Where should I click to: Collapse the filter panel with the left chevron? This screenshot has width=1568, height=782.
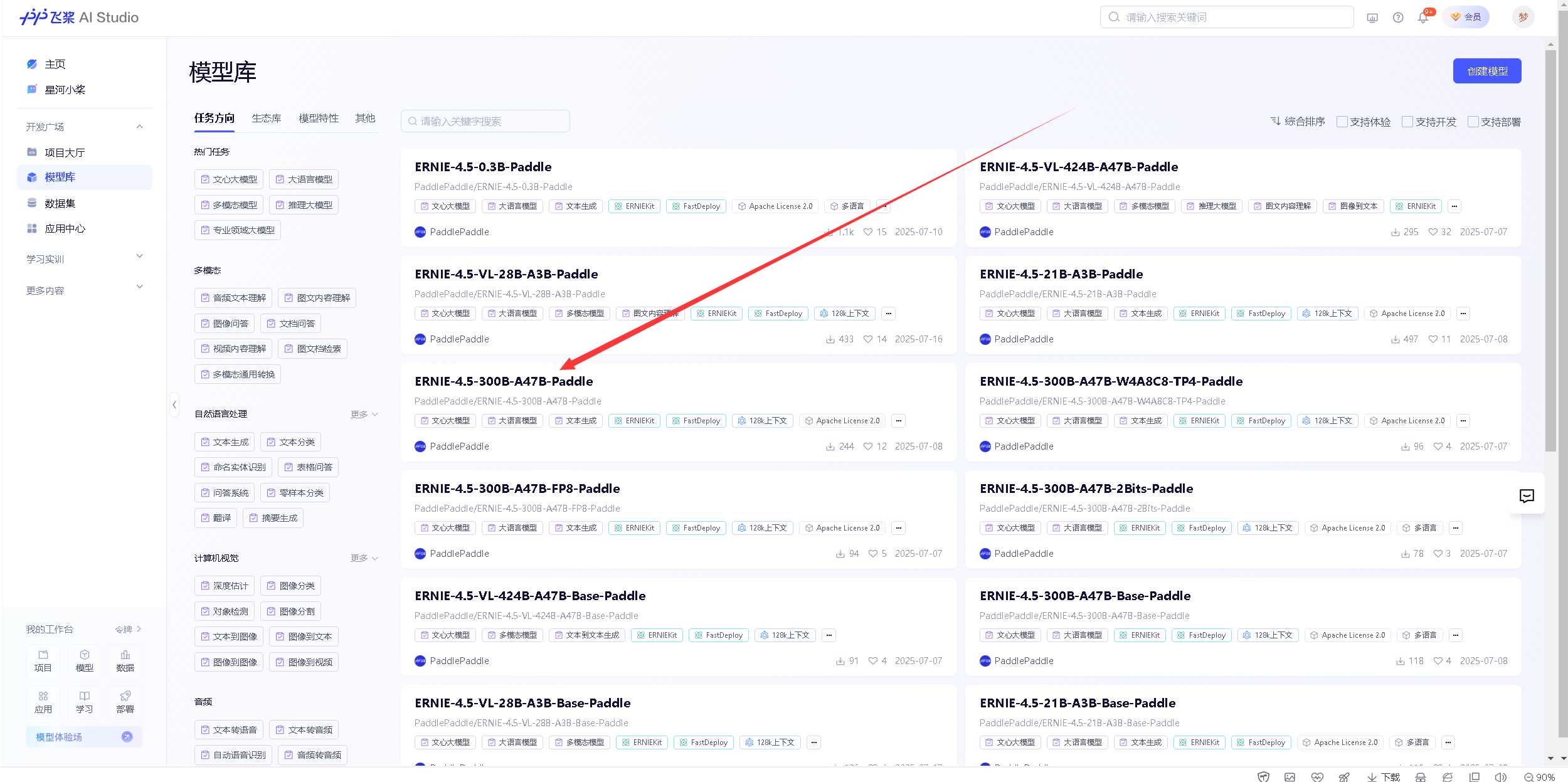[174, 404]
